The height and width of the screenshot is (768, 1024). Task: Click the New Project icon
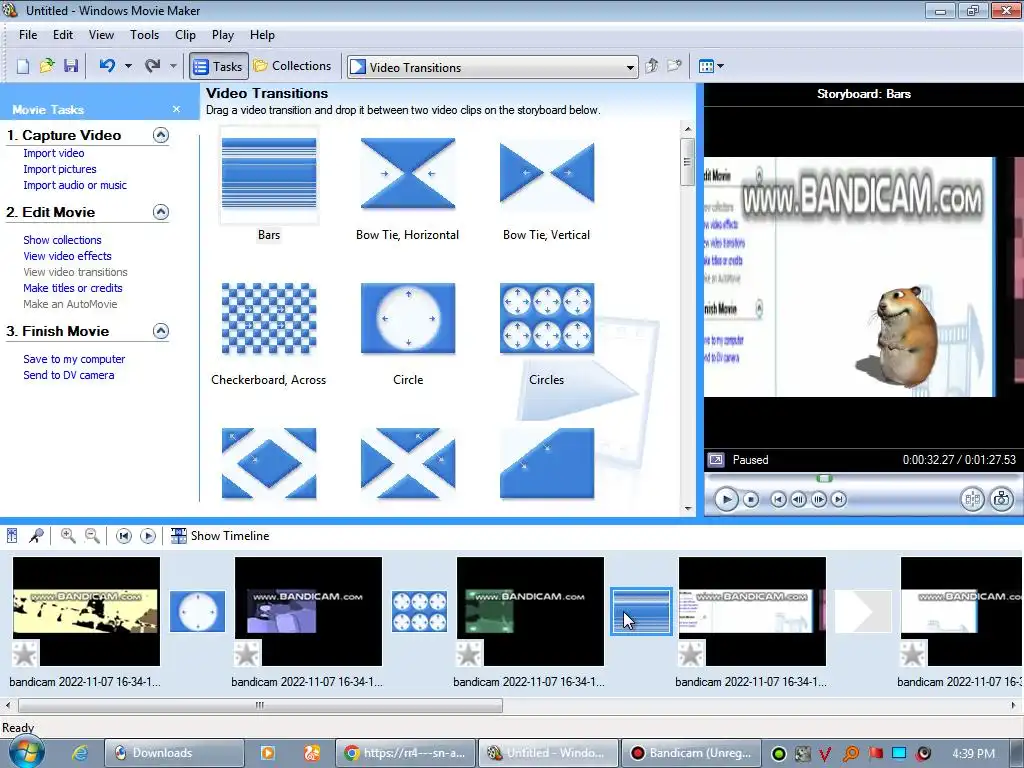(23, 66)
